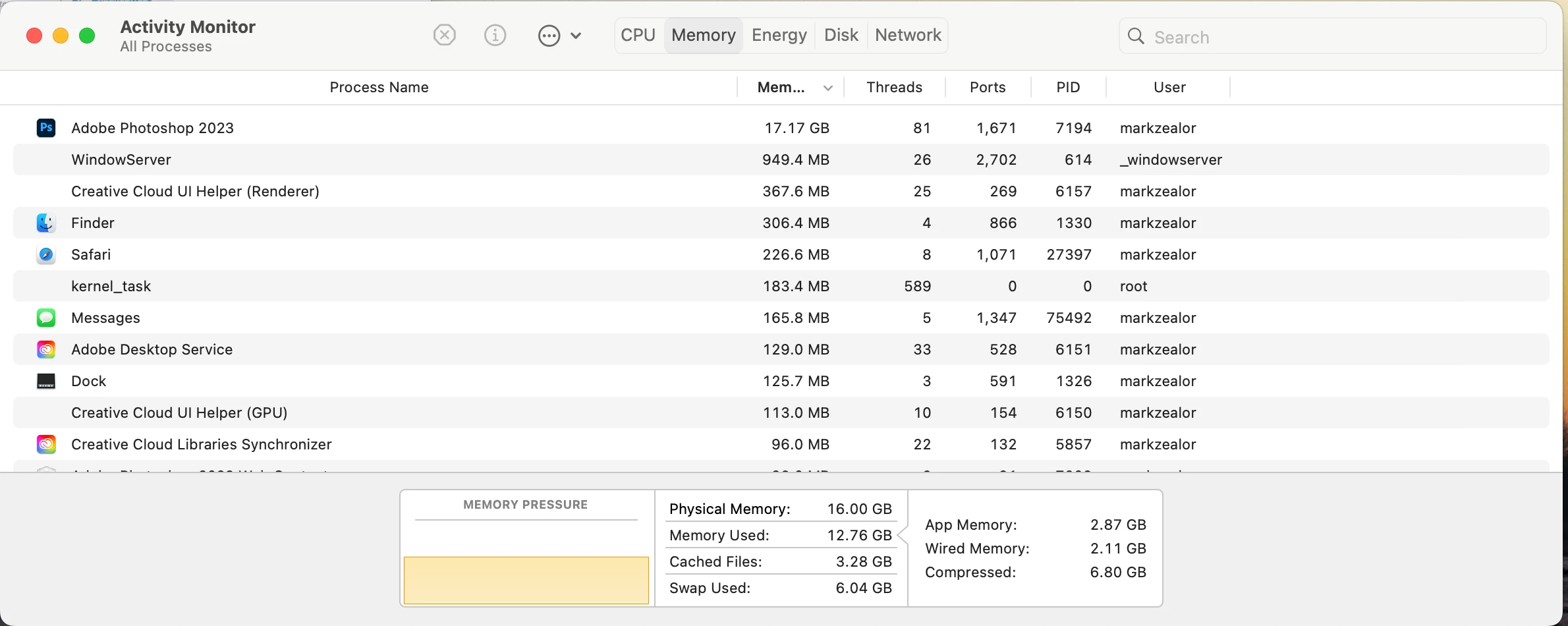Select the Adobe Photoshop 2023 row name
Image resolution: width=1568 pixels, height=626 pixels.
152,128
